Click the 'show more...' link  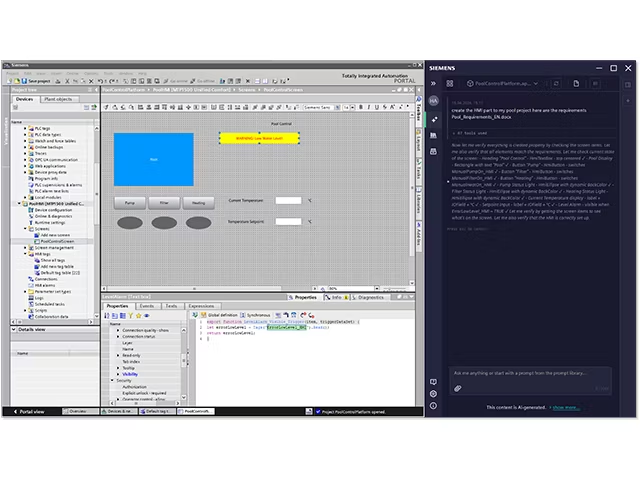click(x=565, y=407)
